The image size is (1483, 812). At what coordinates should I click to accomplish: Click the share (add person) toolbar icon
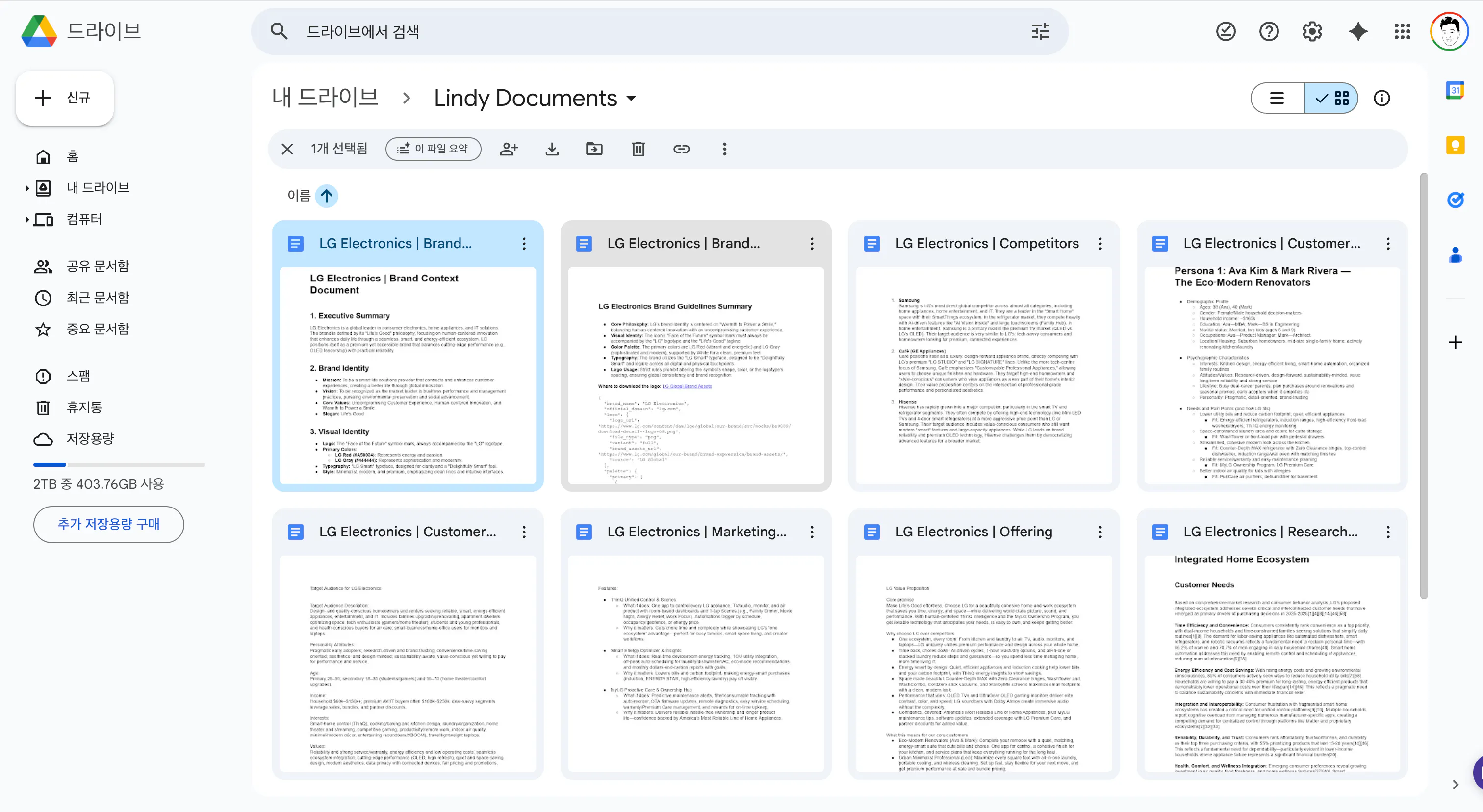509,149
